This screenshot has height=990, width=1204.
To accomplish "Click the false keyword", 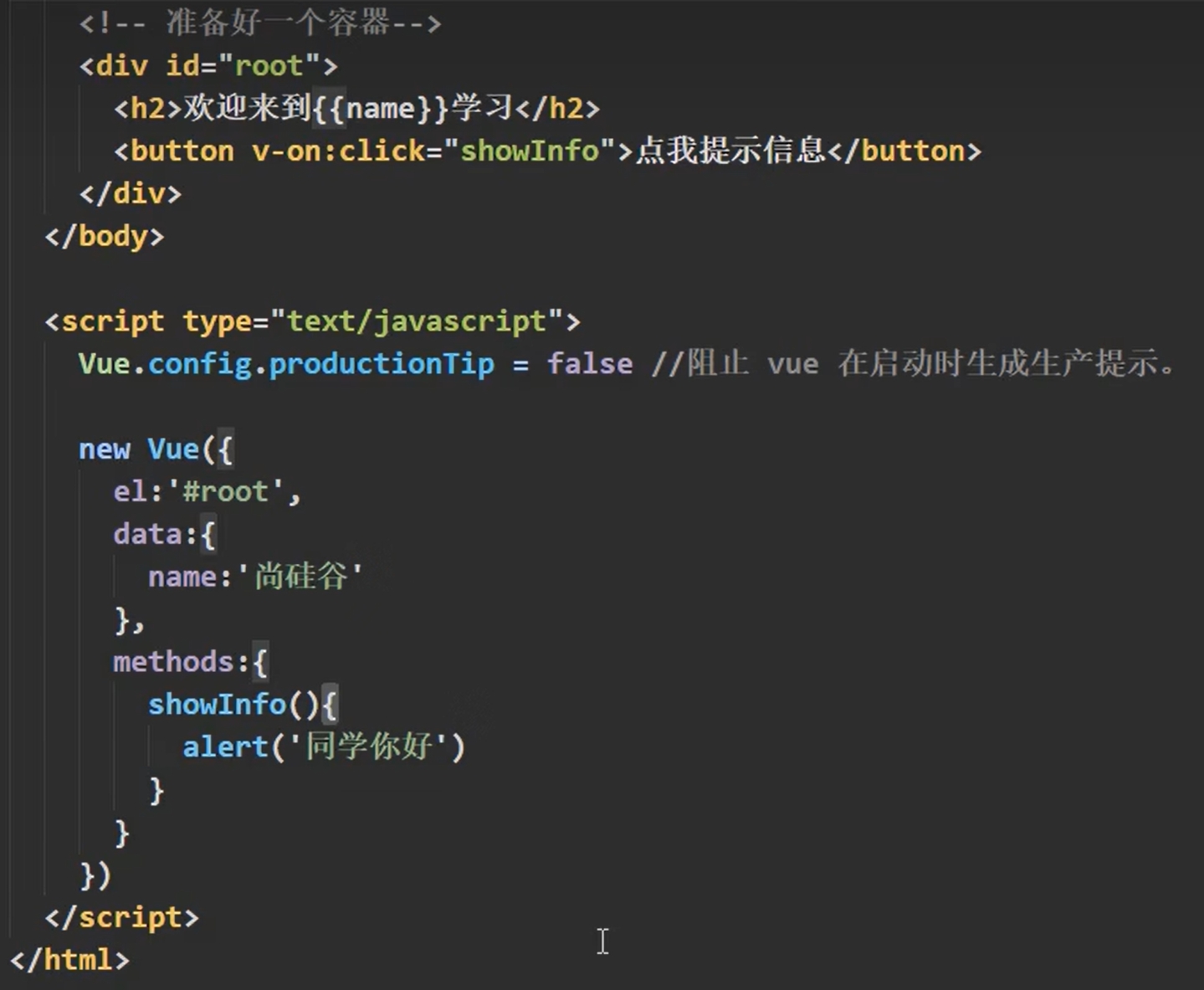I will [x=590, y=364].
